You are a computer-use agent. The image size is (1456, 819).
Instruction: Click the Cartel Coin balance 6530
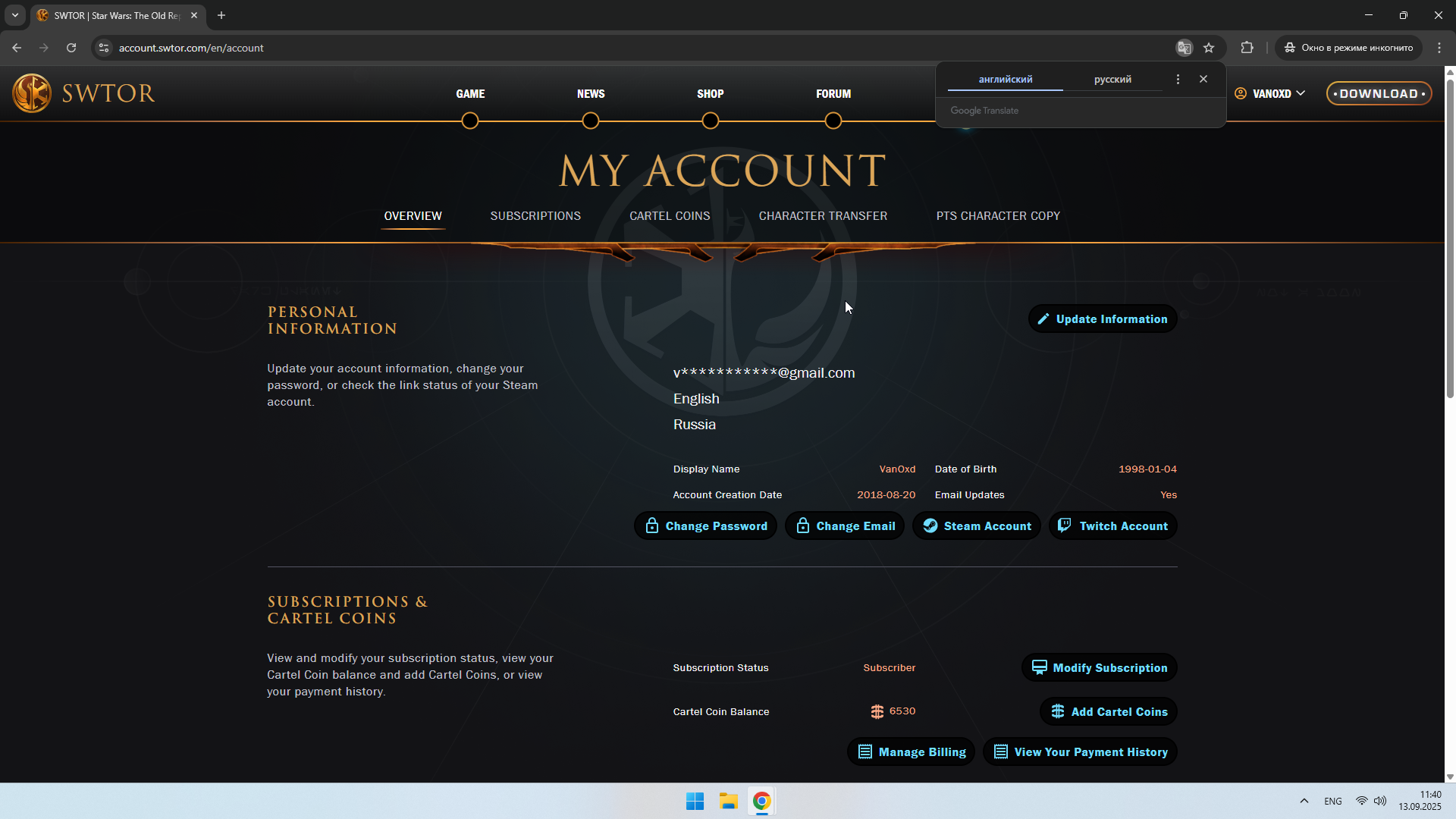[x=902, y=711]
